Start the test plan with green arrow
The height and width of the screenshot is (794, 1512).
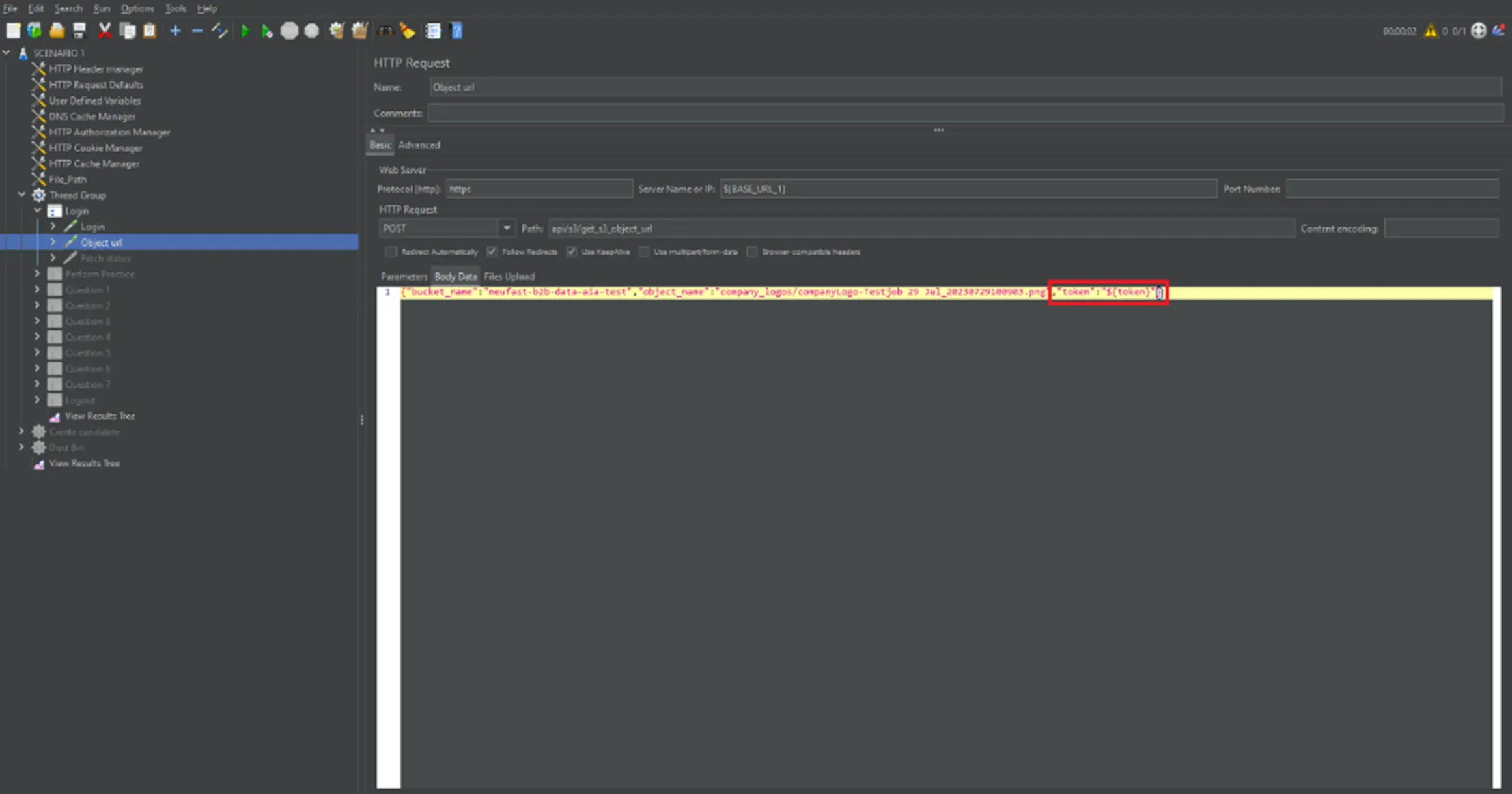[245, 31]
